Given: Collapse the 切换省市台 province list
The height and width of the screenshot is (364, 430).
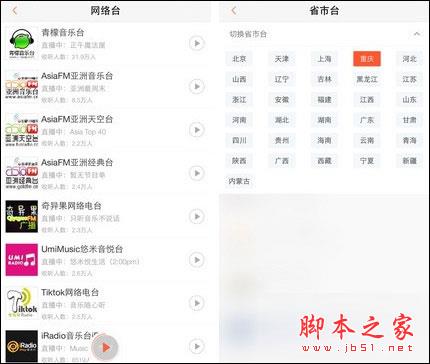Looking at the screenshot, I should click(x=417, y=34).
